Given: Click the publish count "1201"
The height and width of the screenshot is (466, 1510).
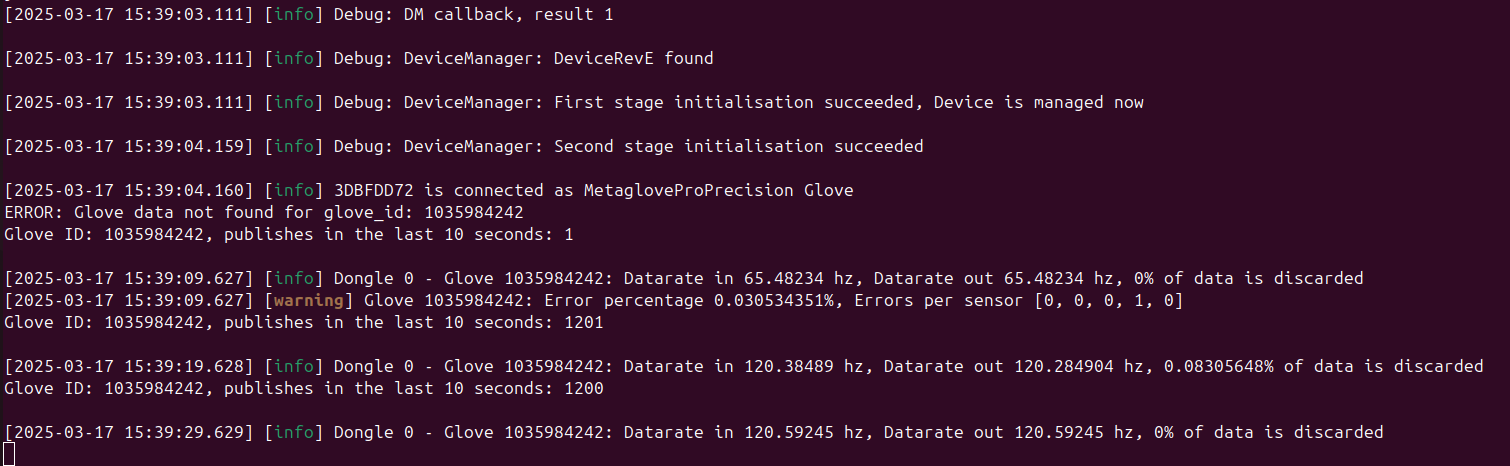Looking at the screenshot, I should (583, 322).
